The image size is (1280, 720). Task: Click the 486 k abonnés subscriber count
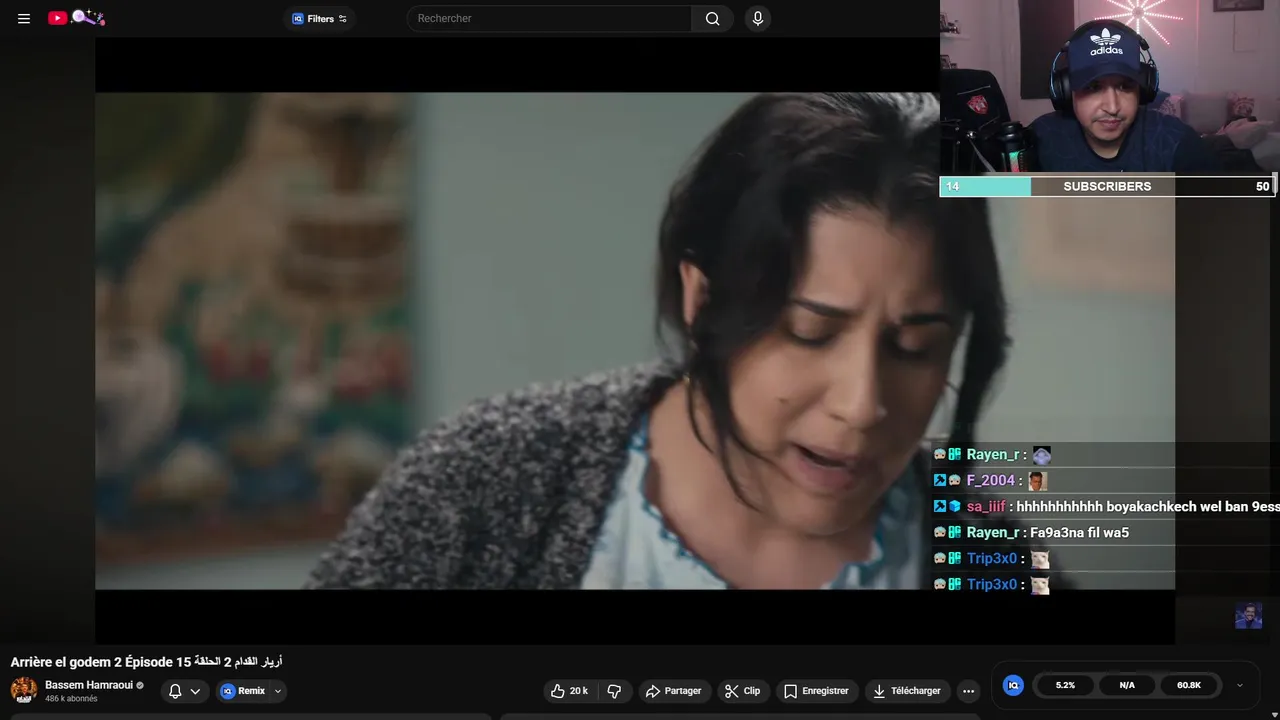[71, 699]
